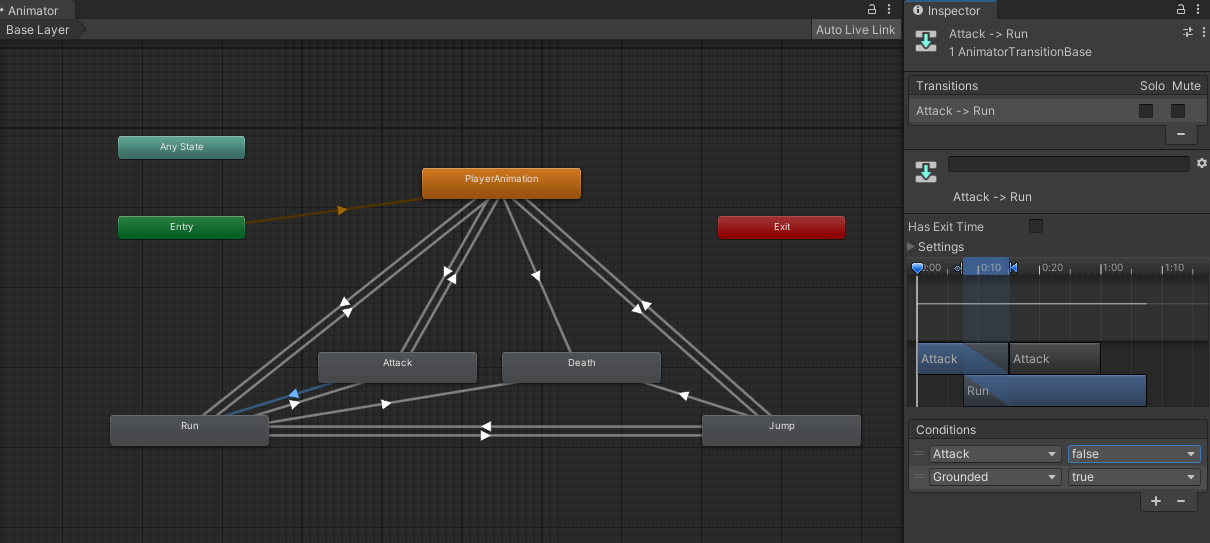Click the Animator panel lock icon
This screenshot has height=543, width=1210.
coord(872,10)
